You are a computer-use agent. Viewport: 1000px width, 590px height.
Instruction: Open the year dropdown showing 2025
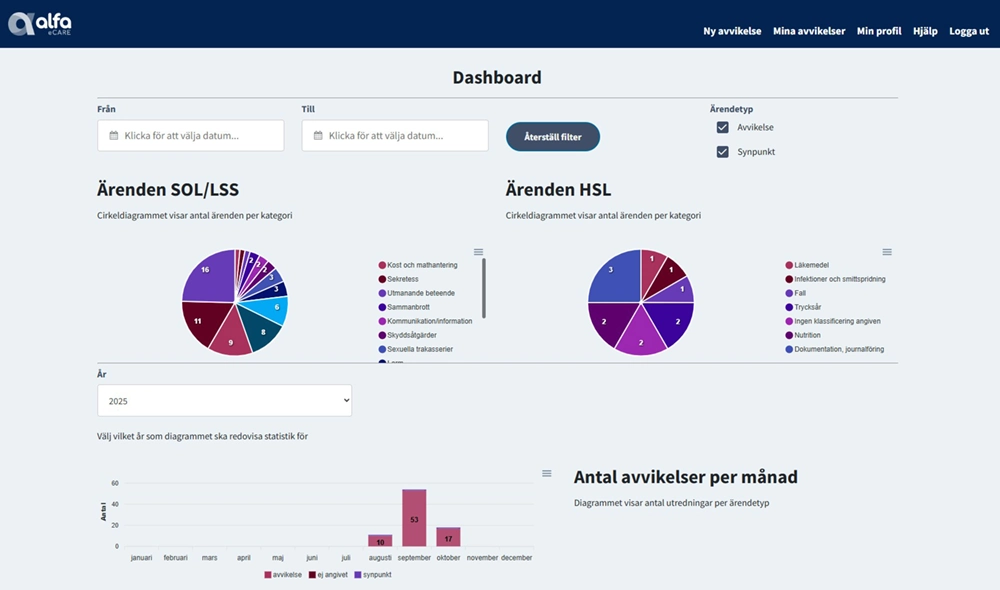pyautogui.click(x=224, y=399)
